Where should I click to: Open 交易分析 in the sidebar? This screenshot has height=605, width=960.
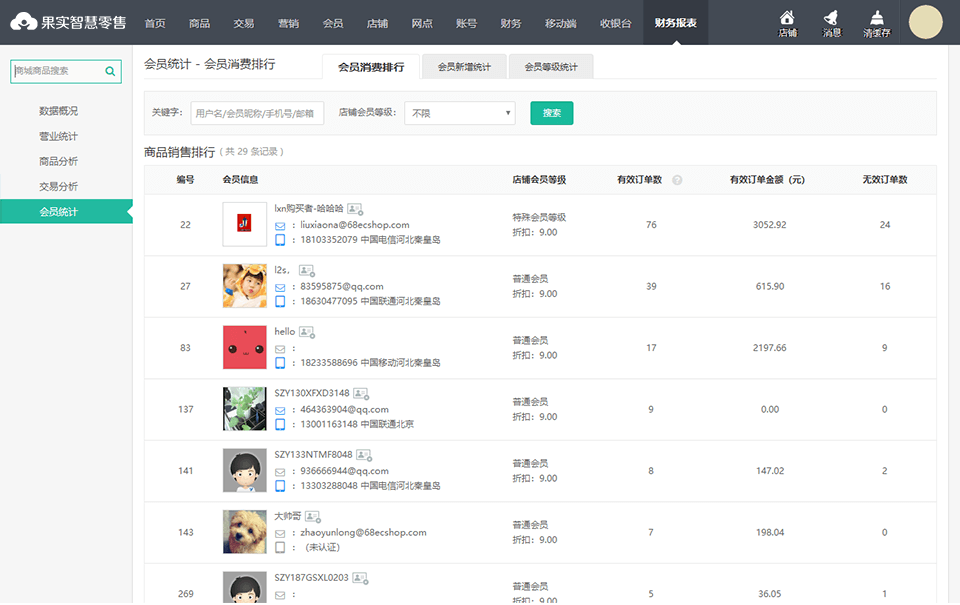pos(58,186)
